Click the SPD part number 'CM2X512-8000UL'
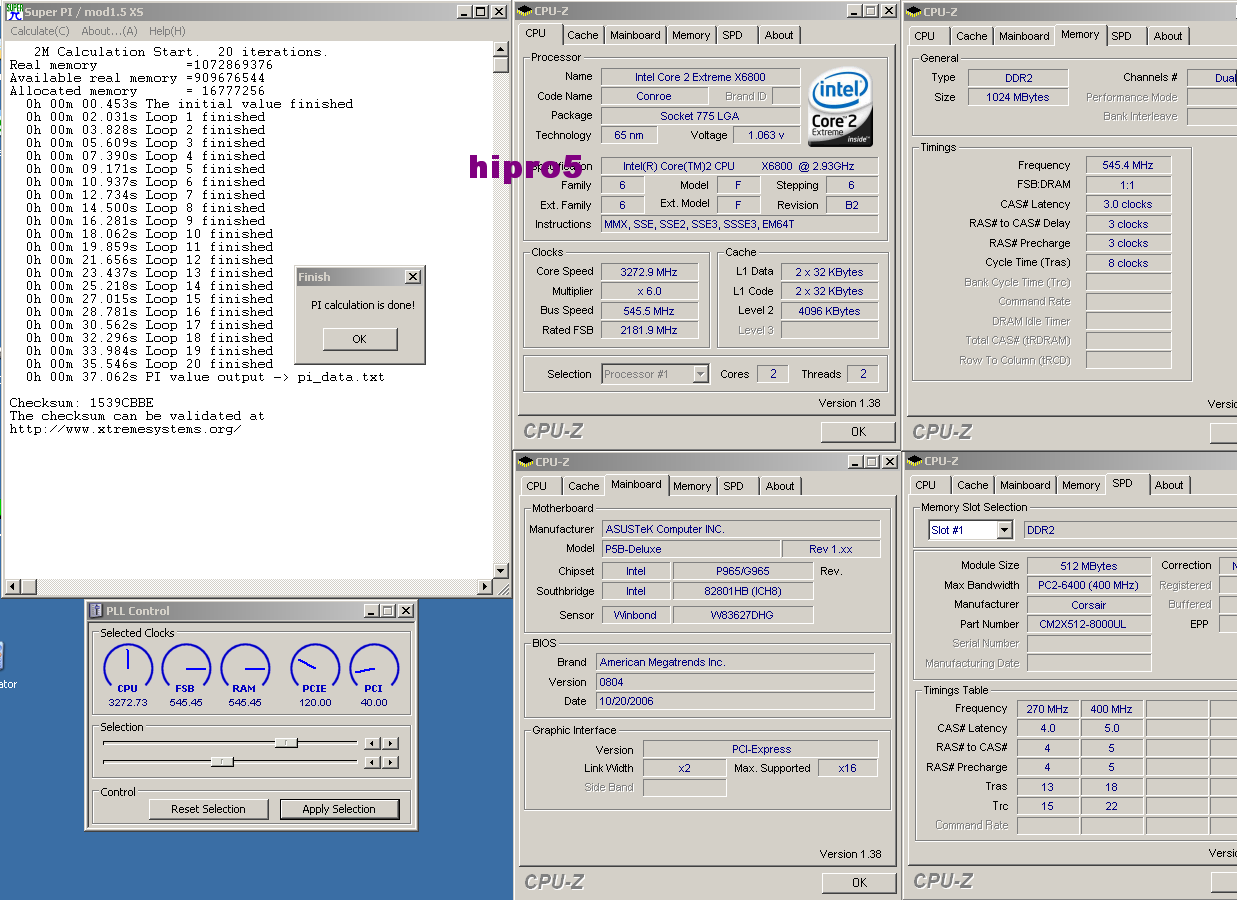This screenshot has height=900, width=1237. 1089,624
